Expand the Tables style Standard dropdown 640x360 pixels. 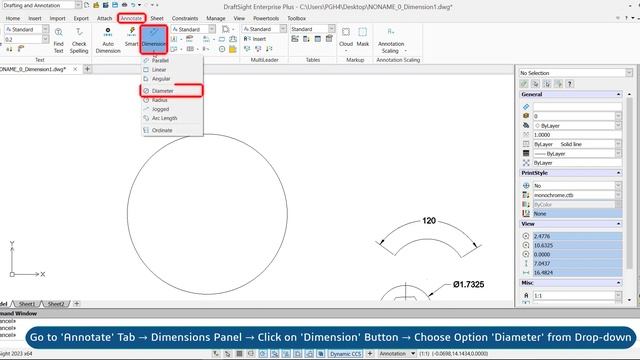331,29
